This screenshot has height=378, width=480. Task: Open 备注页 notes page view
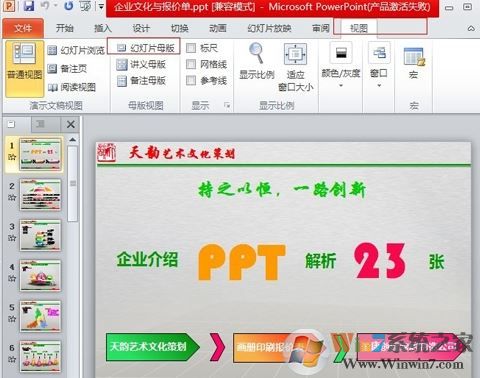tap(67, 69)
